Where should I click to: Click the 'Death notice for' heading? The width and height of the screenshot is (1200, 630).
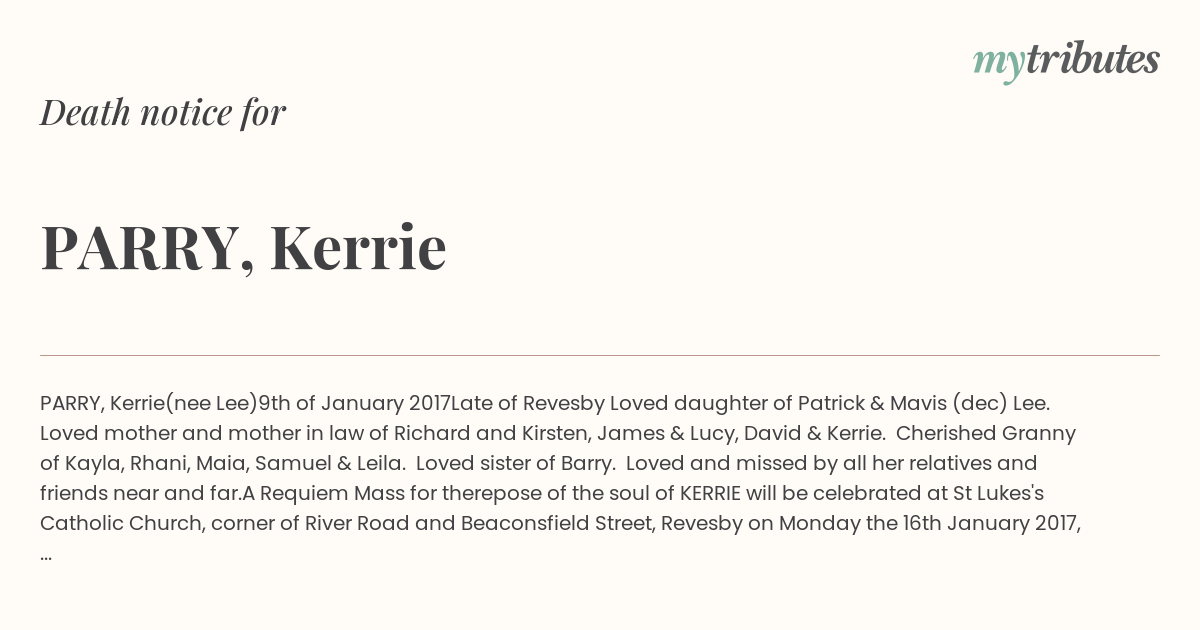163,113
